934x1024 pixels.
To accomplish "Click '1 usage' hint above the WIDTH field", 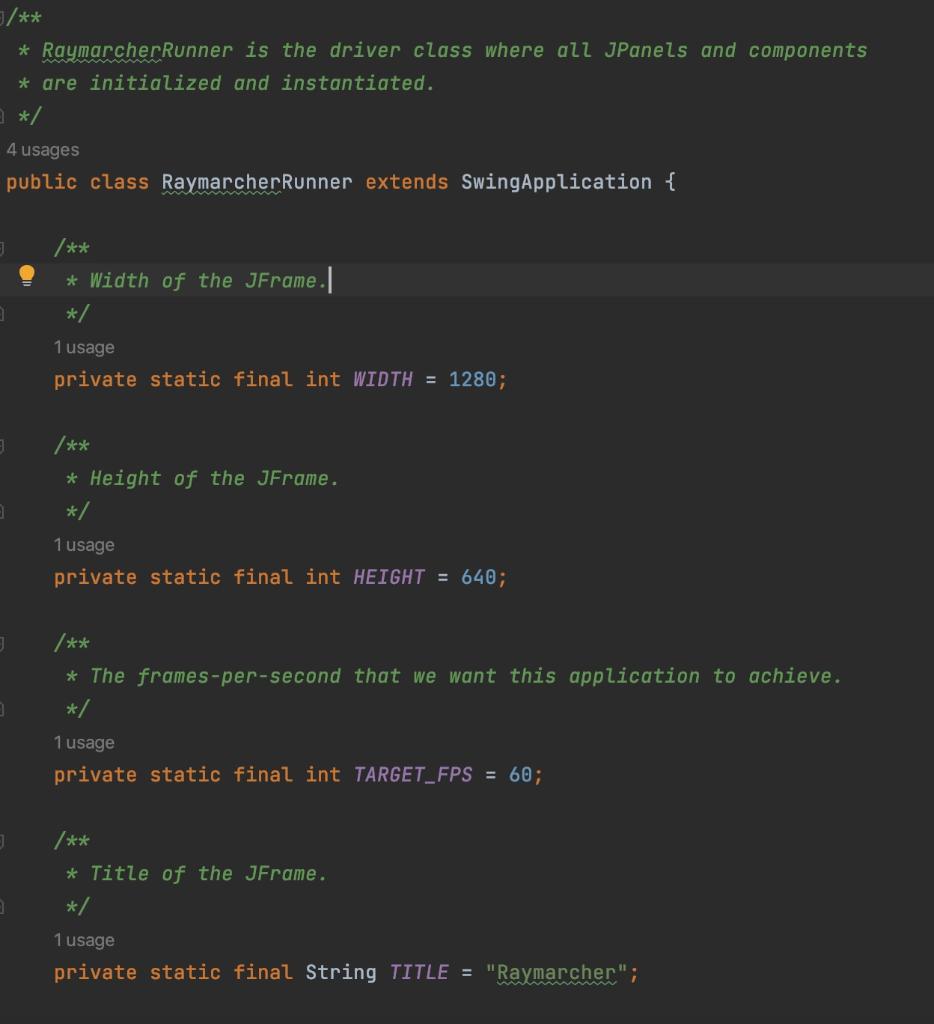I will tap(82, 347).
